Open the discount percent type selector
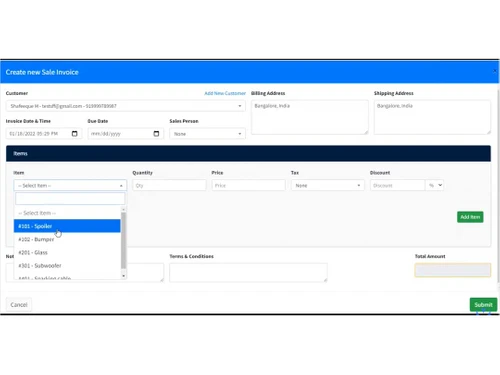This screenshot has width=500, height=375. 435,185
